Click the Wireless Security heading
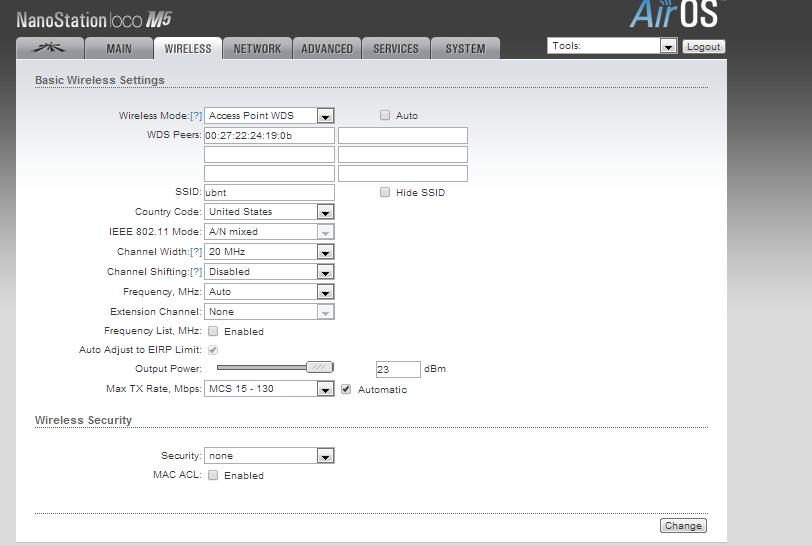812x546 pixels. pos(83,420)
